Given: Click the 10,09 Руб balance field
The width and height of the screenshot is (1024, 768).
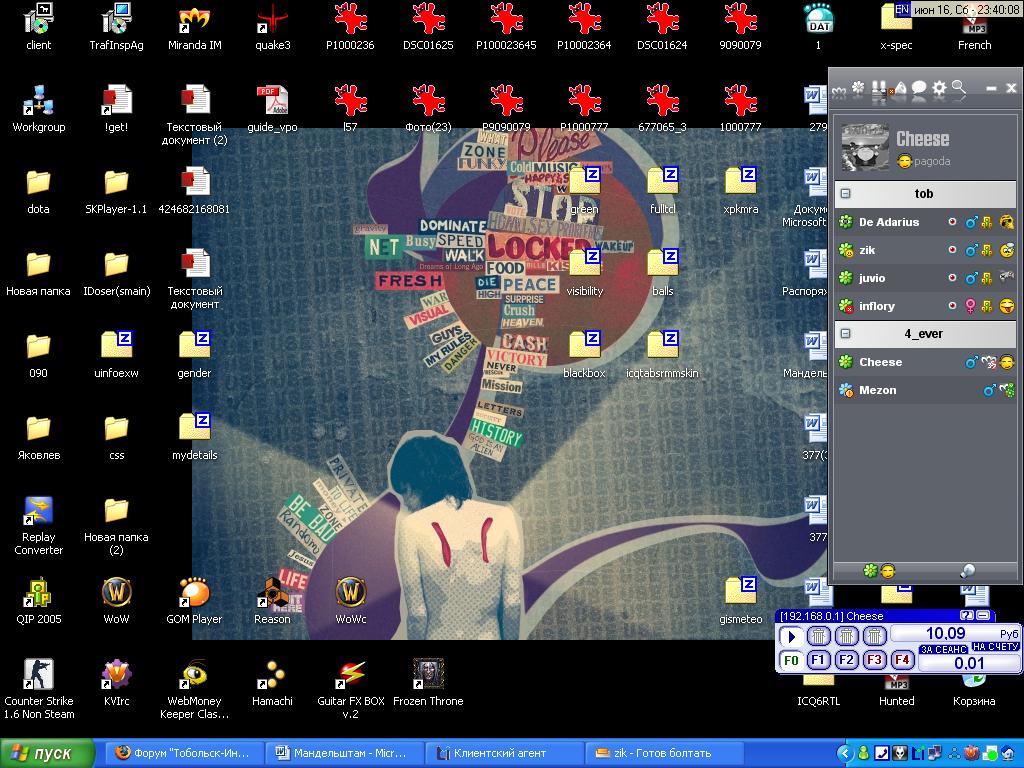Looking at the screenshot, I should pyautogui.click(x=955, y=633).
